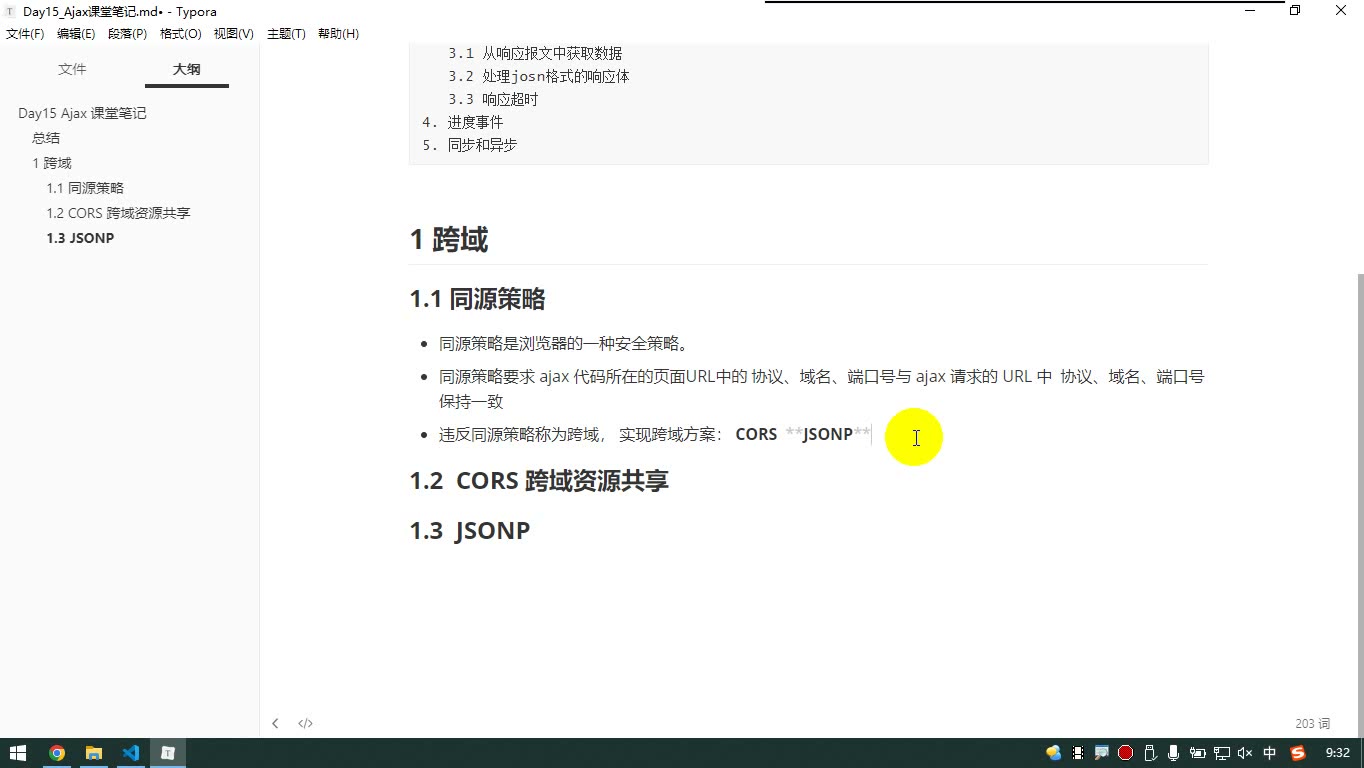Screen dimensions: 1364x768
Task: Open the 文件(F) menu
Action: tap(25, 34)
